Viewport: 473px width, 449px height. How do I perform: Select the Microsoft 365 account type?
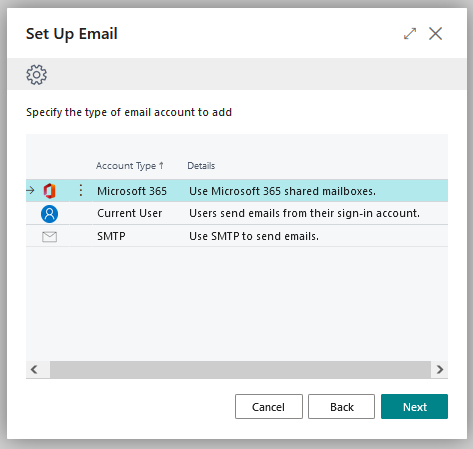click(132, 191)
